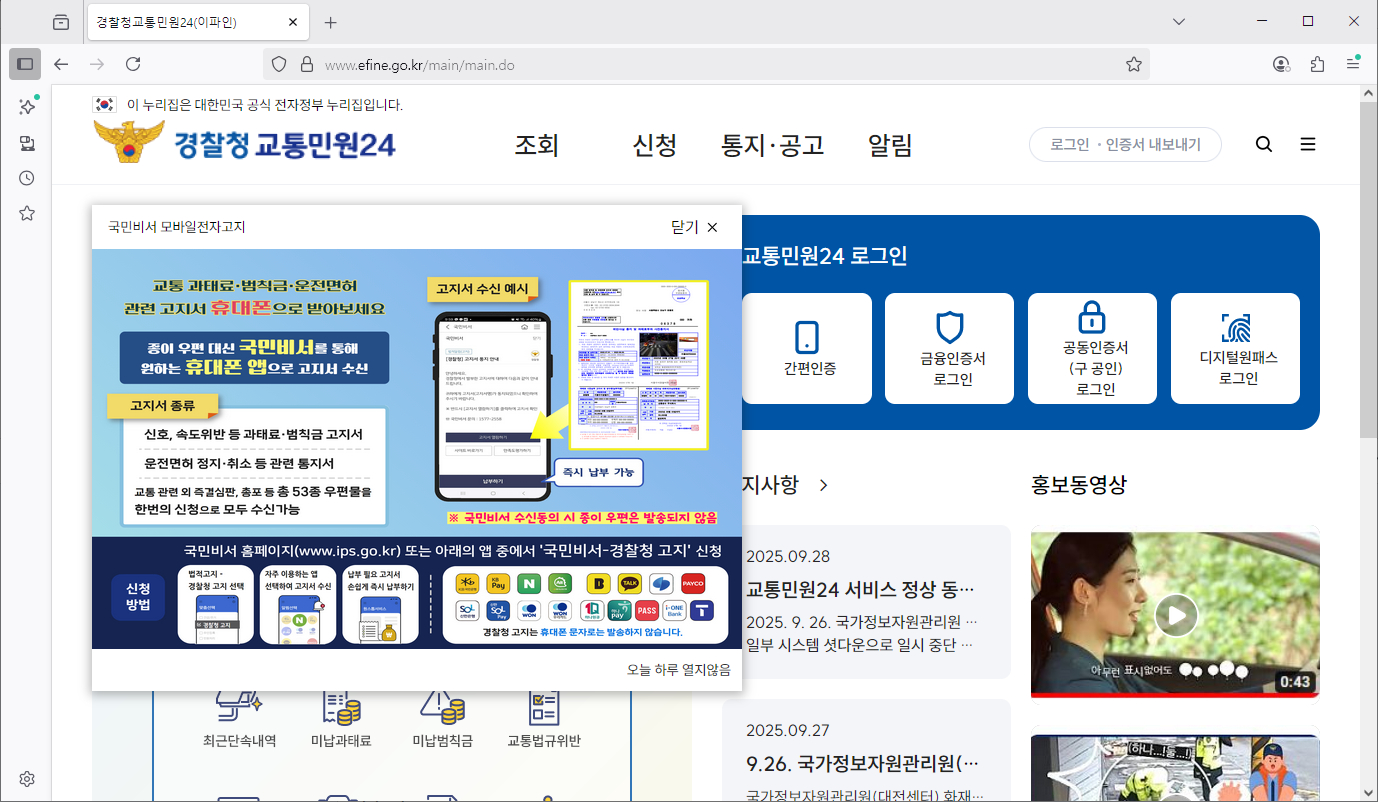Click the browser address bar URL

pyautogui.click(x=420, y=65)
